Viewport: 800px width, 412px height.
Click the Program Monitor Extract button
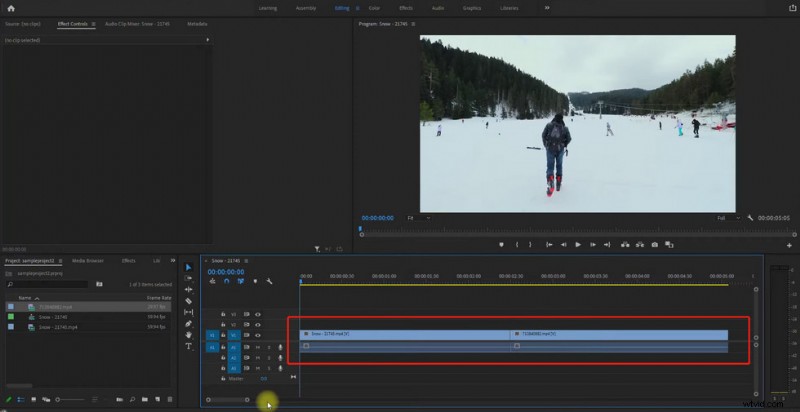pyautogui.click(x=640, y=245)
